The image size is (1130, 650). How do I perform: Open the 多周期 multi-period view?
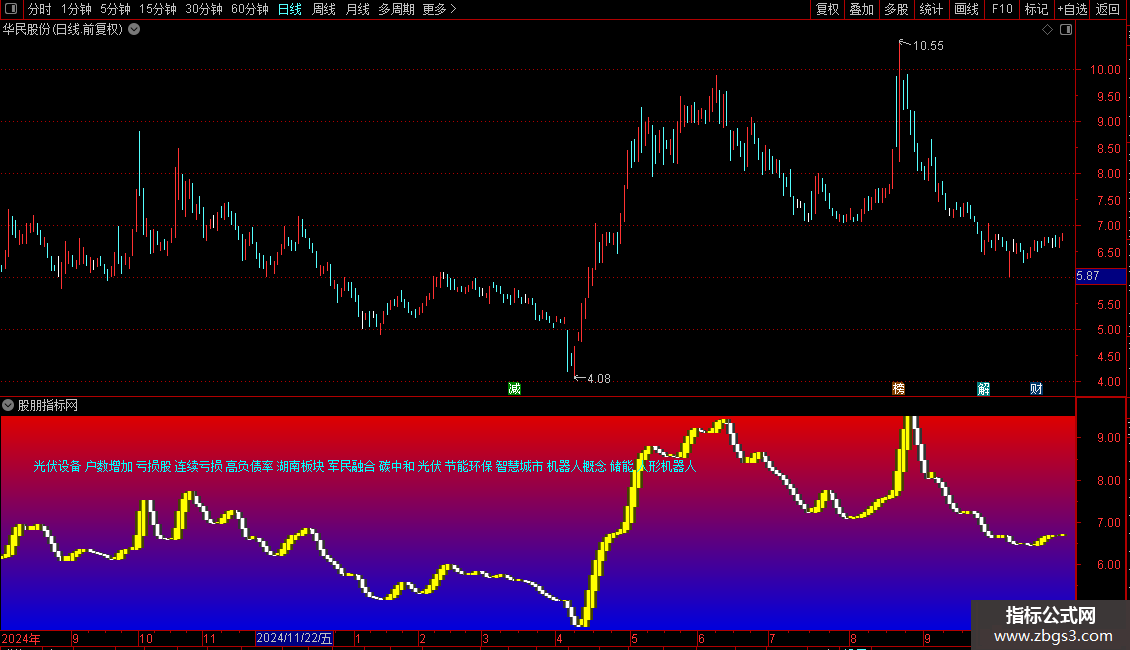coord(396,9)
